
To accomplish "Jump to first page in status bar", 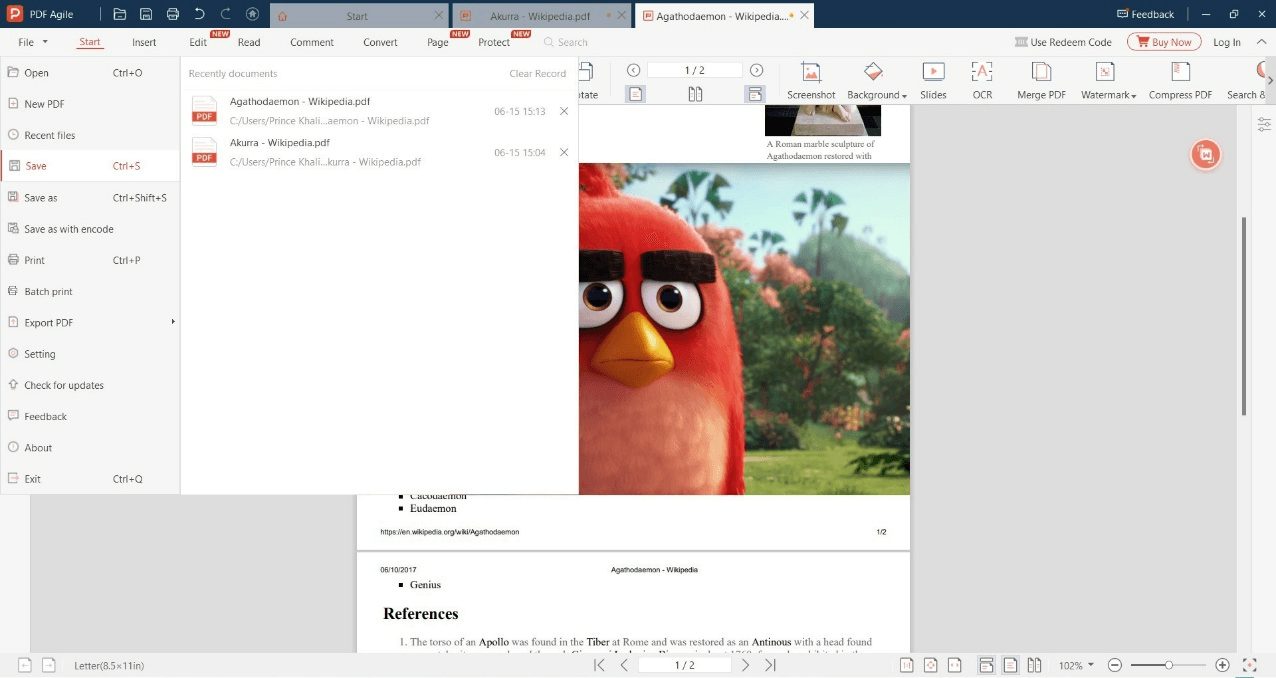I will [599, 665].
